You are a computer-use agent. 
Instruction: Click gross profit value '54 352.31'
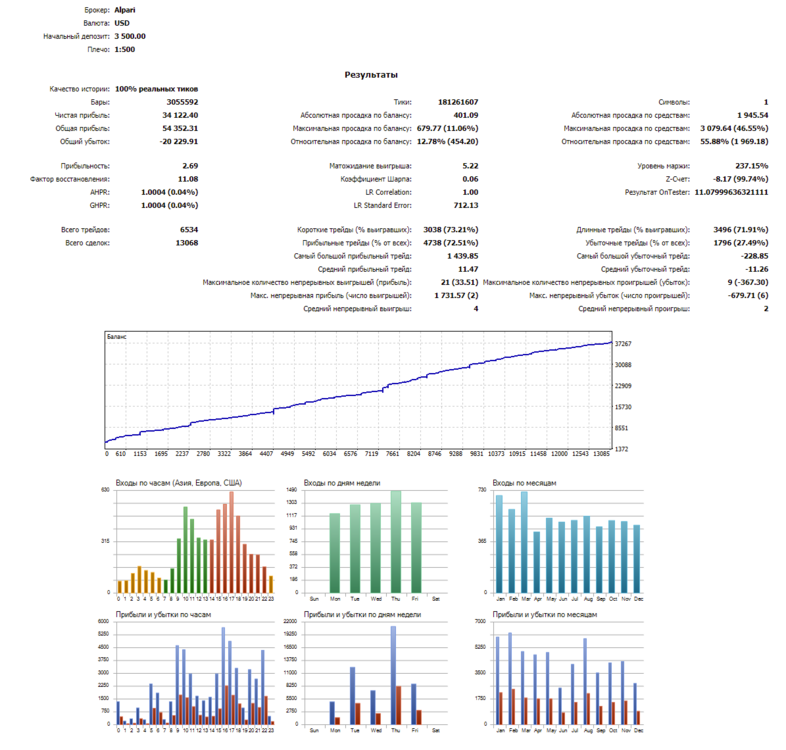pyautogui.click(x=180, y=128)
